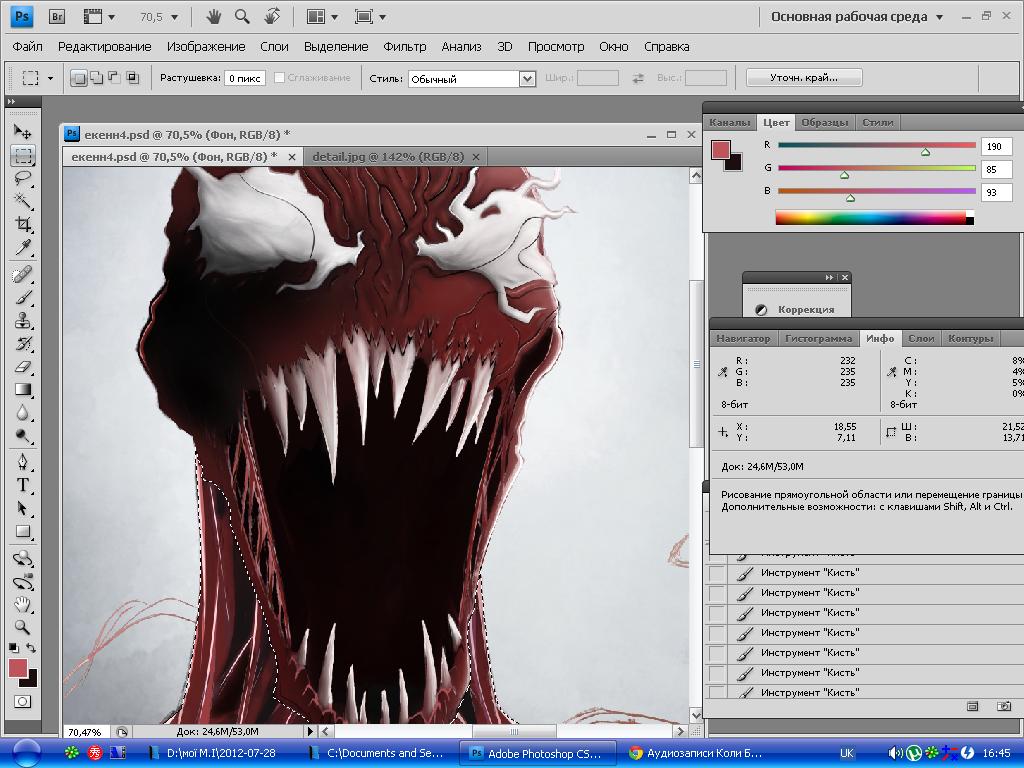The height and width of the screenshot is (768, 1024).
Task: Select the Eraser tool
Action: click(x=23, y=367)
